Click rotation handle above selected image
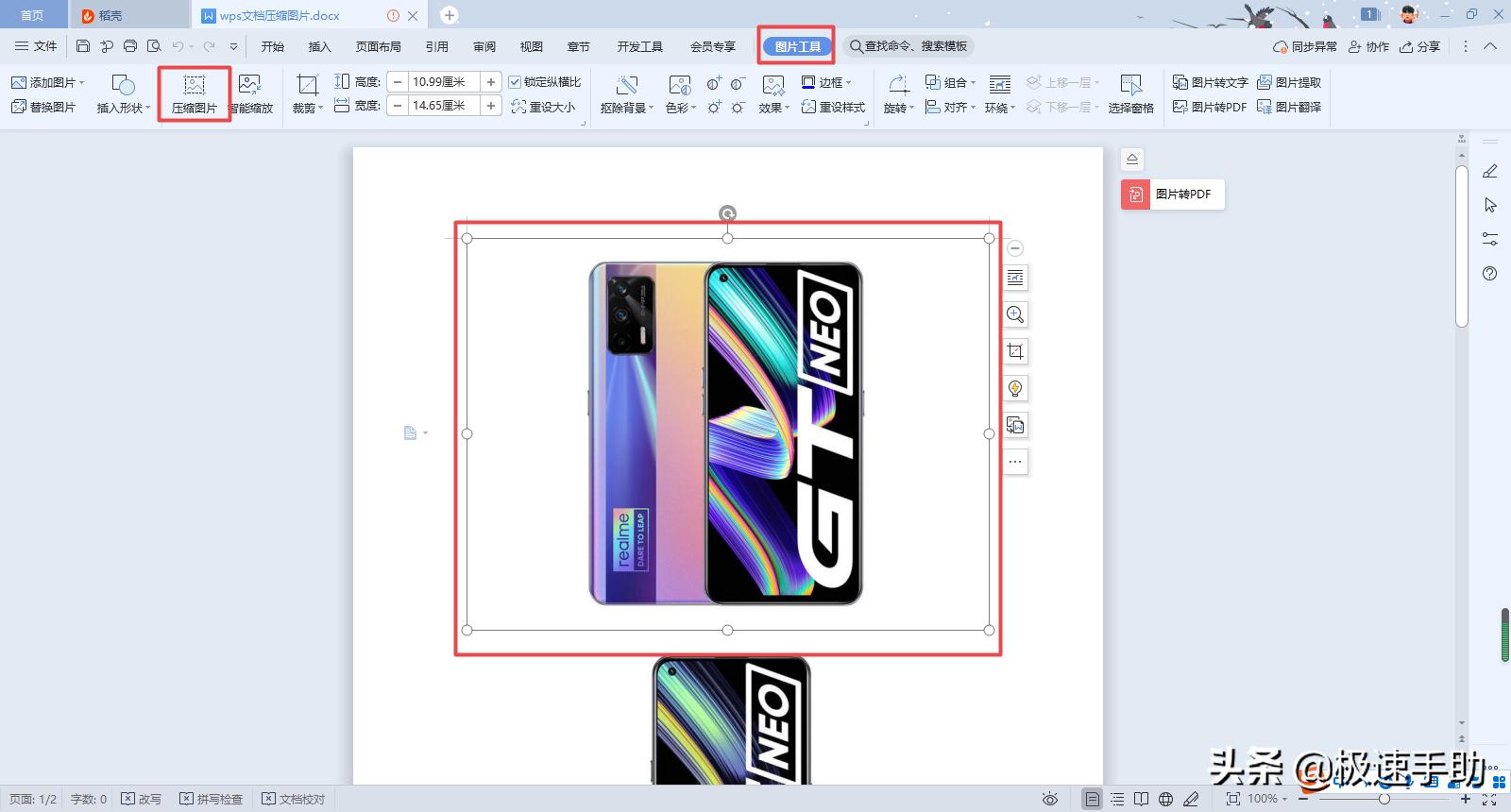The image size is (1511, 812). click(727, 213)
